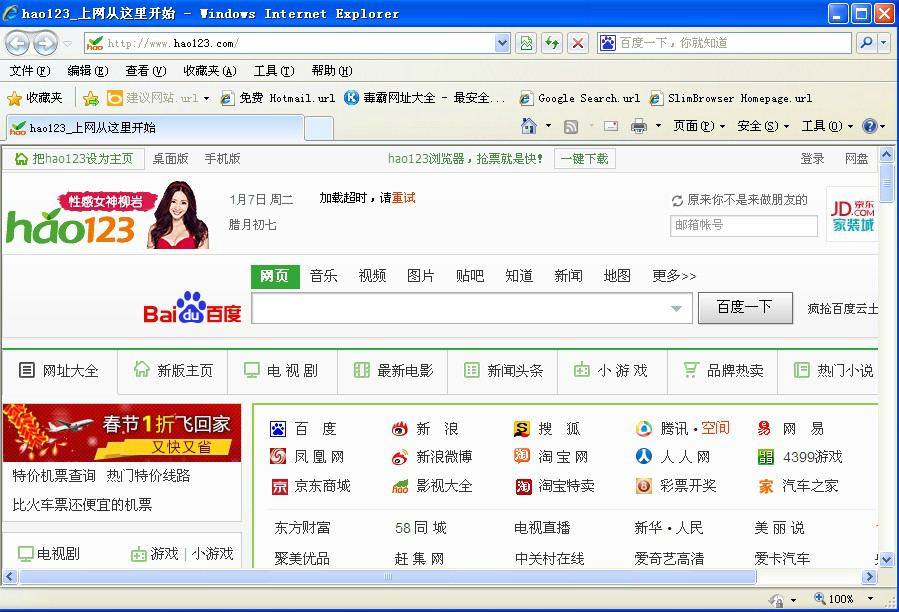
Task: Open the 安全(S) dropdown menu
Action: point(757,125)
